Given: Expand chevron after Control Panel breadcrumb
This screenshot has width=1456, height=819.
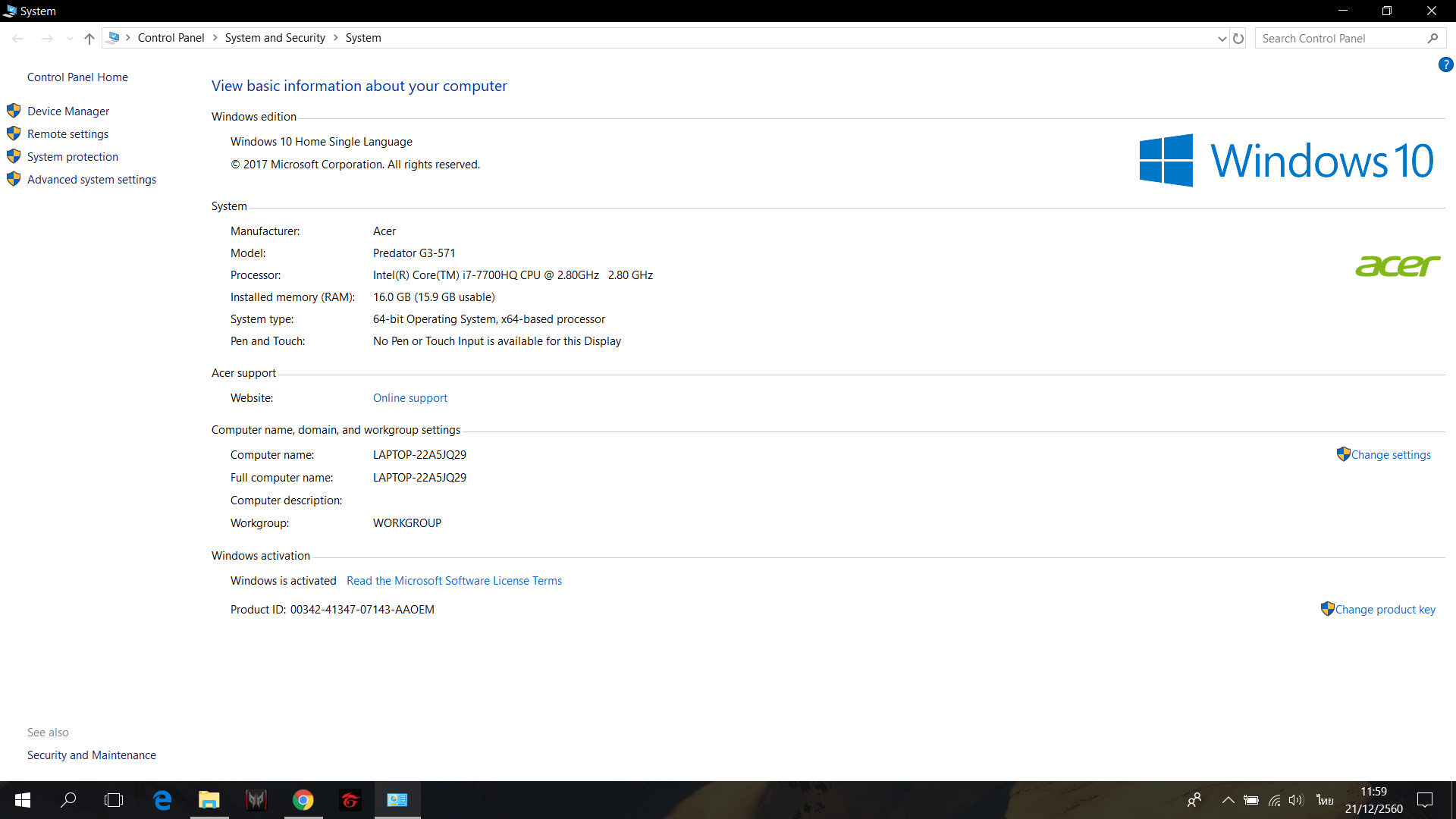Looking at the screenshot, I should [215, 38].
